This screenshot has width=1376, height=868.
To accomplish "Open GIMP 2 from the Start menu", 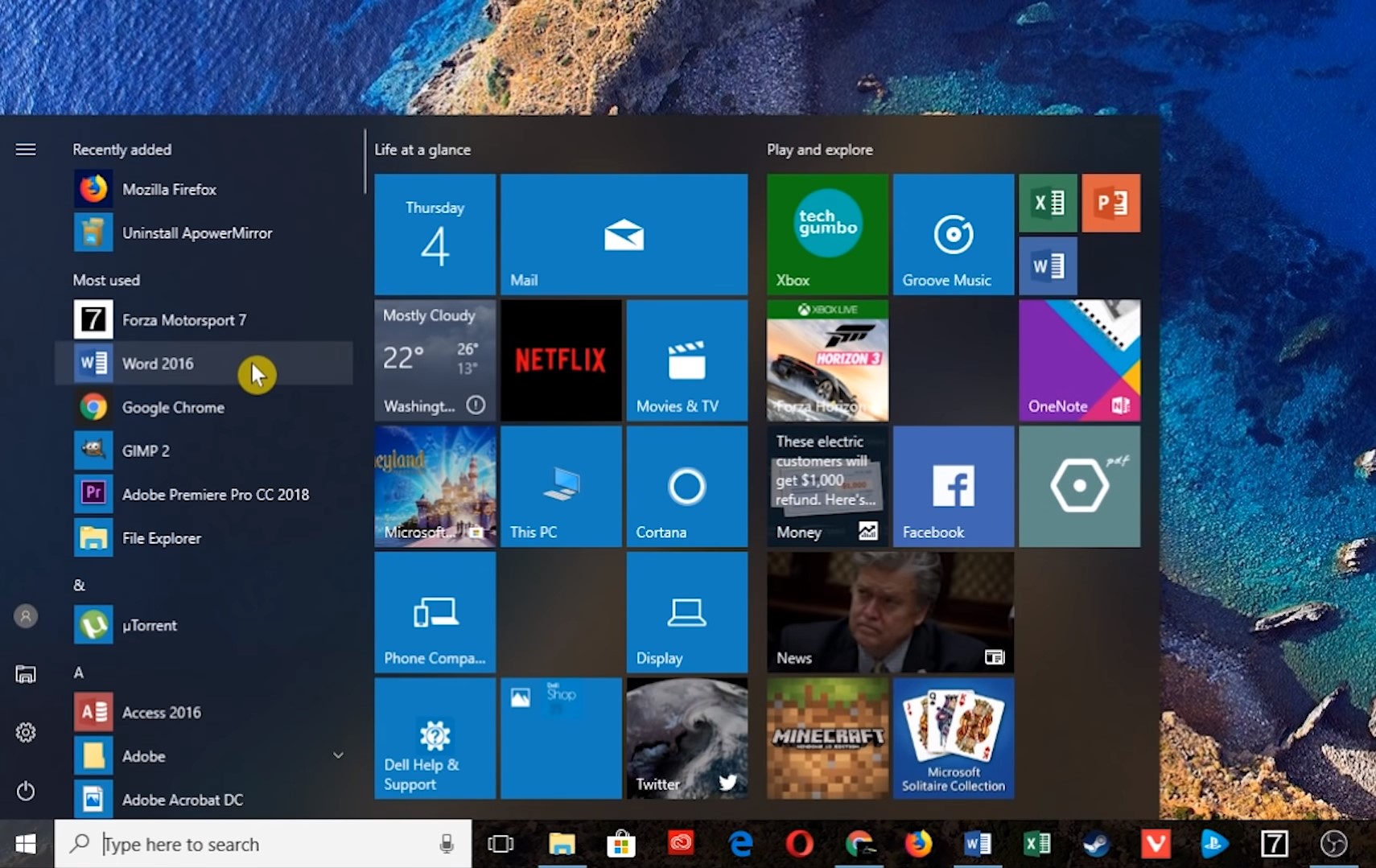I will pos(146,450).
